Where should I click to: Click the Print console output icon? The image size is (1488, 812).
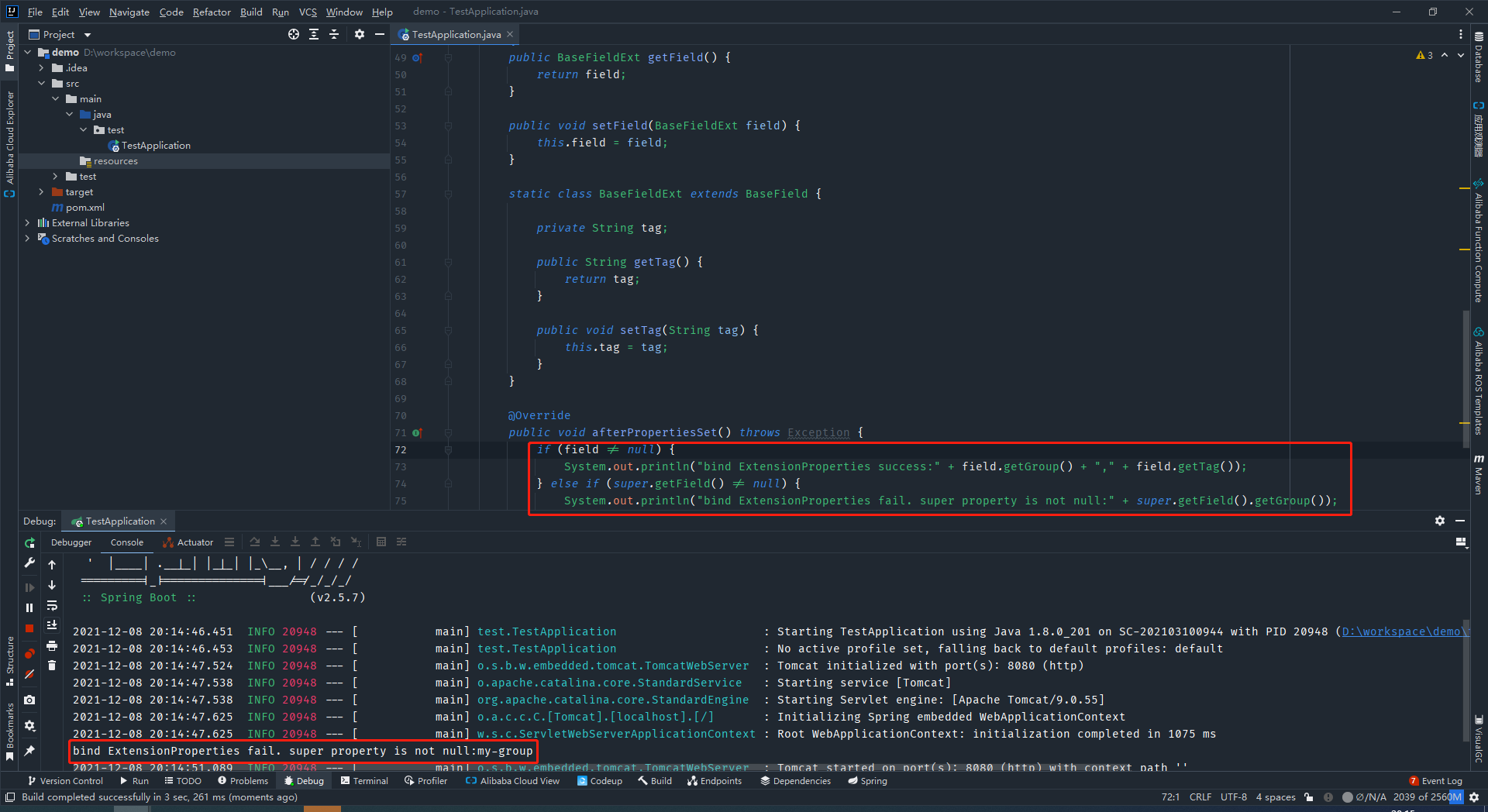click(52, 645)
